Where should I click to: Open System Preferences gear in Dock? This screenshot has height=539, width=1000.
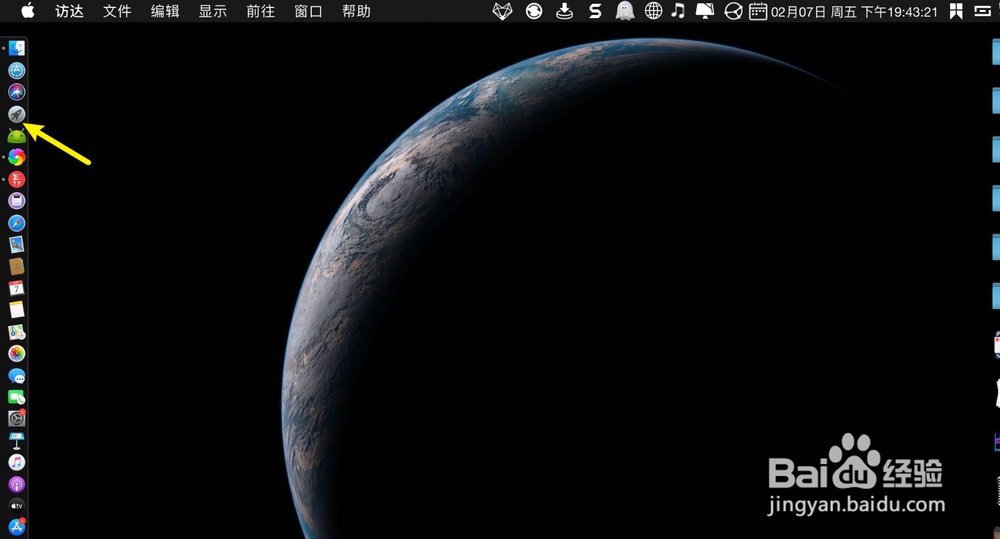point(17,418)
